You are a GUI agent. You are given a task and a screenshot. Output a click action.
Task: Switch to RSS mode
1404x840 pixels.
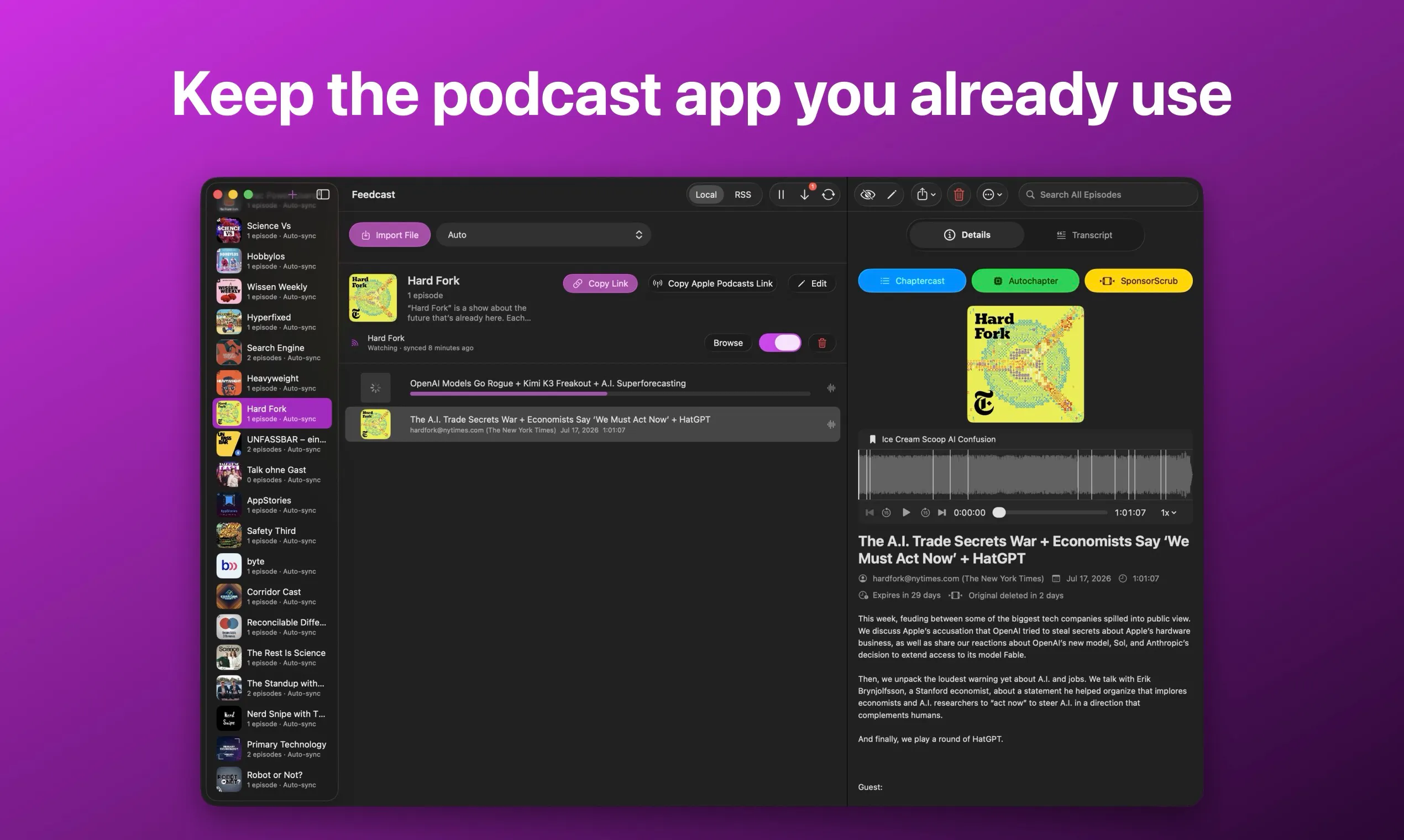[743, 194]
